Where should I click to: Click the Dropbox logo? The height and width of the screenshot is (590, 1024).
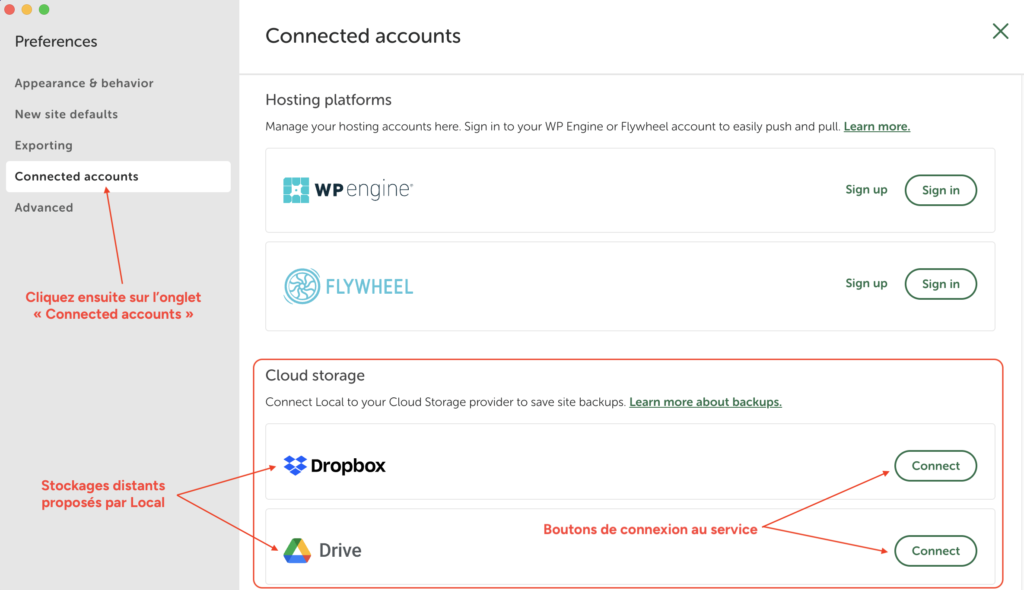[x=334, y=465]
